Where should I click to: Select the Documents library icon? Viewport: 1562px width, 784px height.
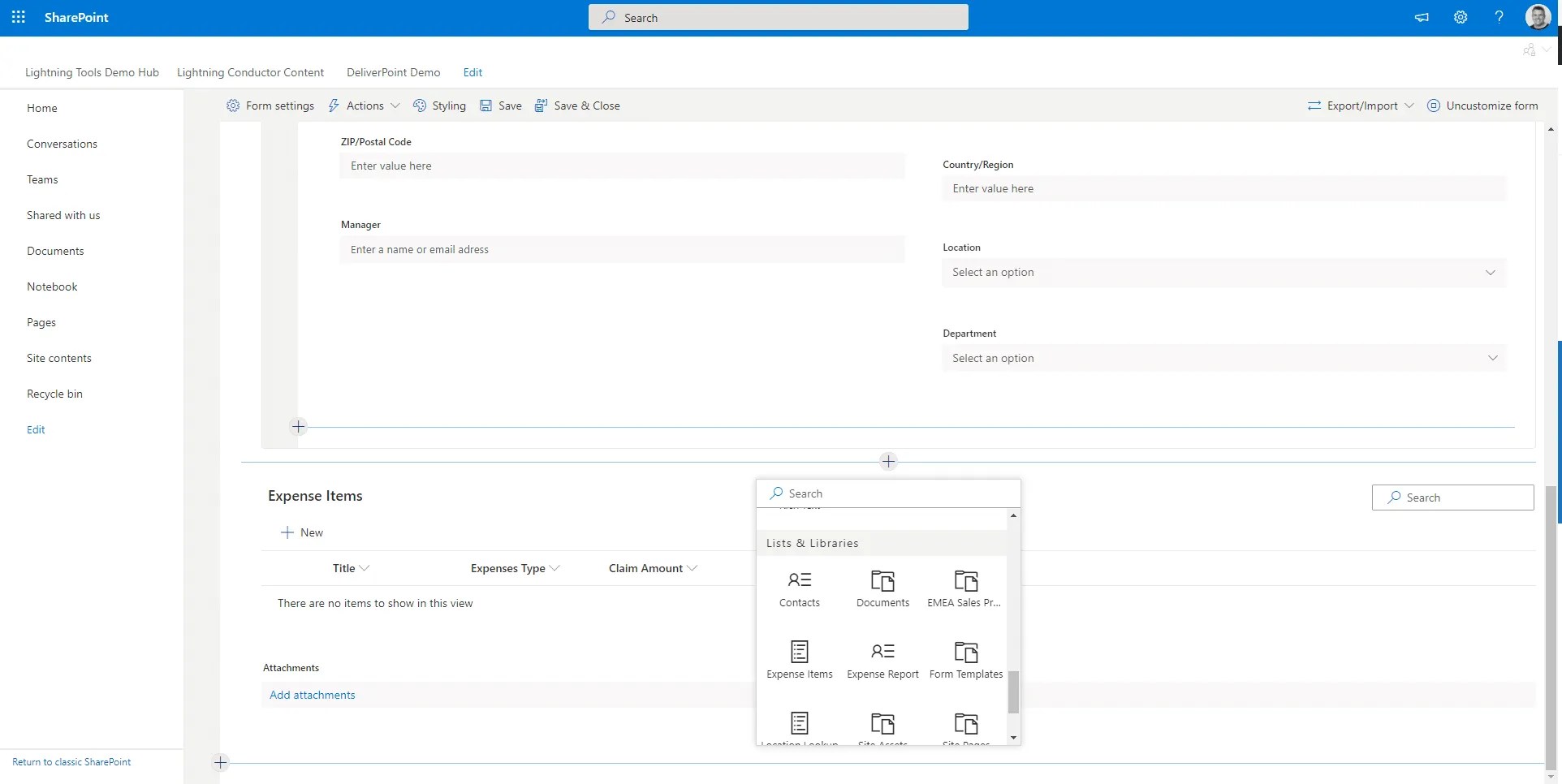click(882, 587)
